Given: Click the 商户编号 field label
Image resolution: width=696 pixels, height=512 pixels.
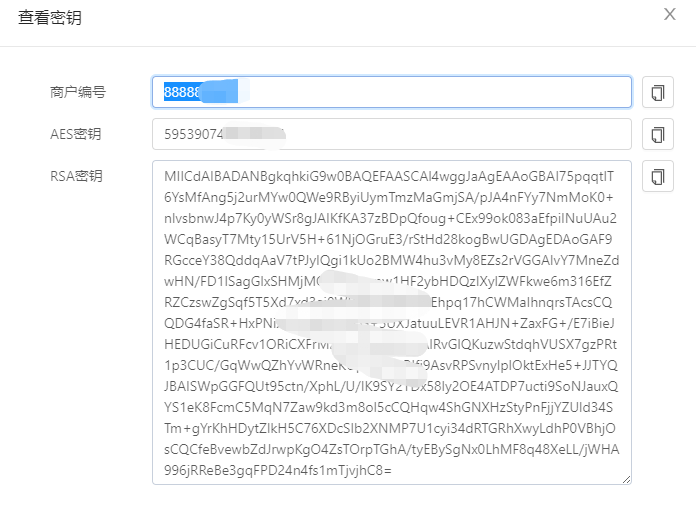Looking at the screenshot, I should (x=78, y=92).
